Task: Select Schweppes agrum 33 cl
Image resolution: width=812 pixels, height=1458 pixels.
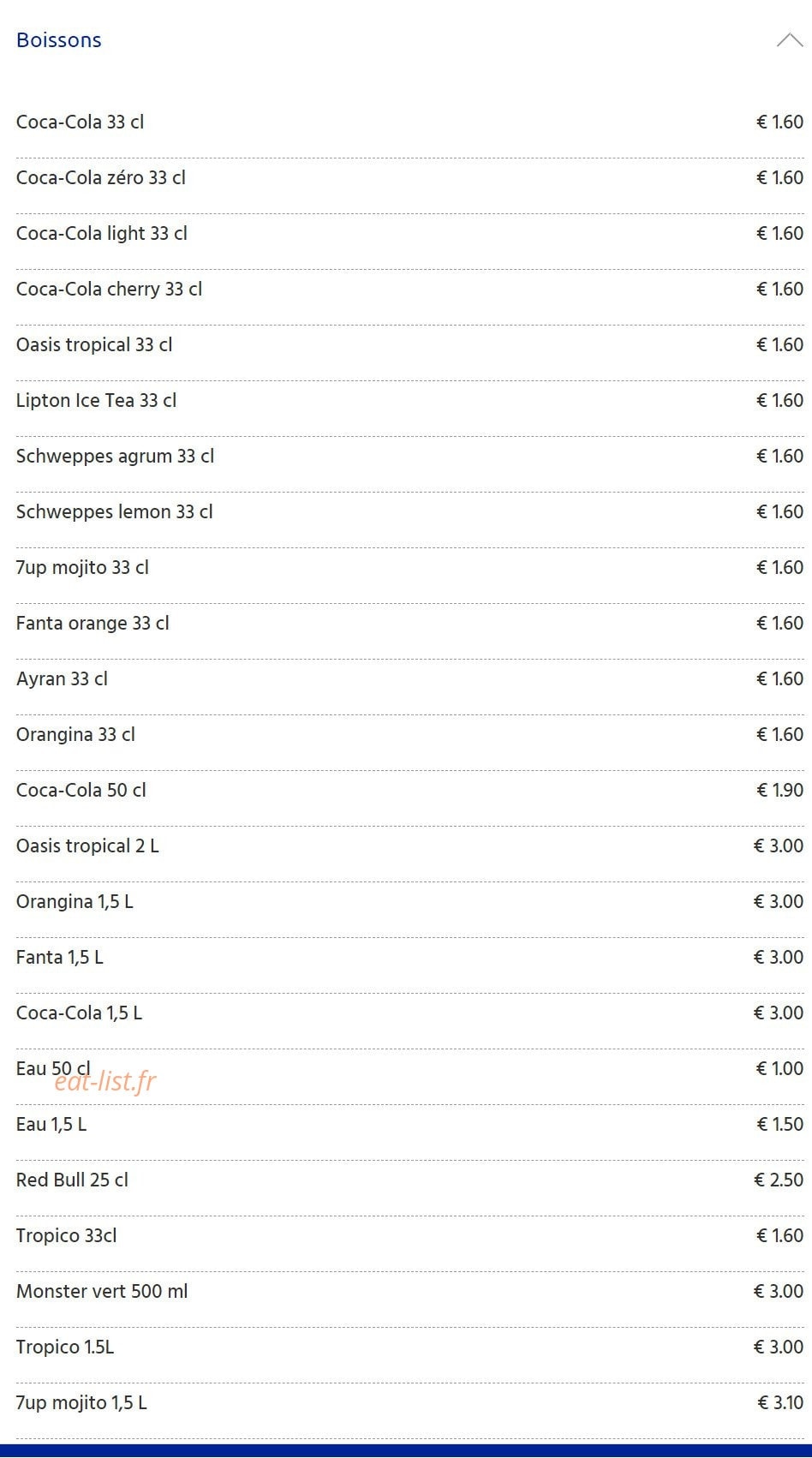Action: click(409, 457)
